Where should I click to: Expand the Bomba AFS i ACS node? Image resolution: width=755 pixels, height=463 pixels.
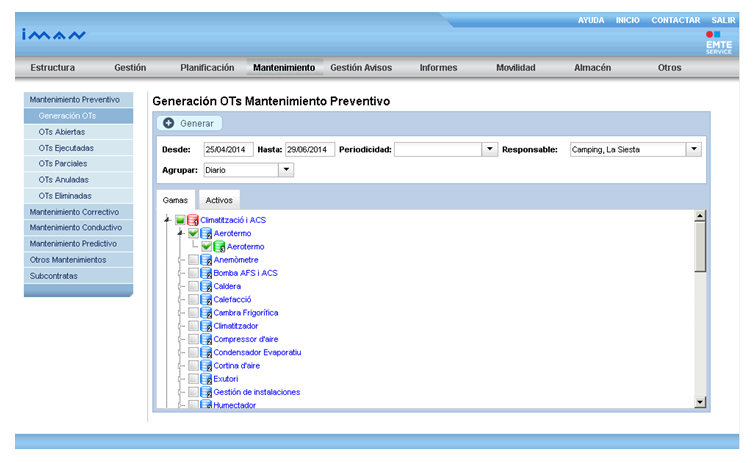pos(181,273)
